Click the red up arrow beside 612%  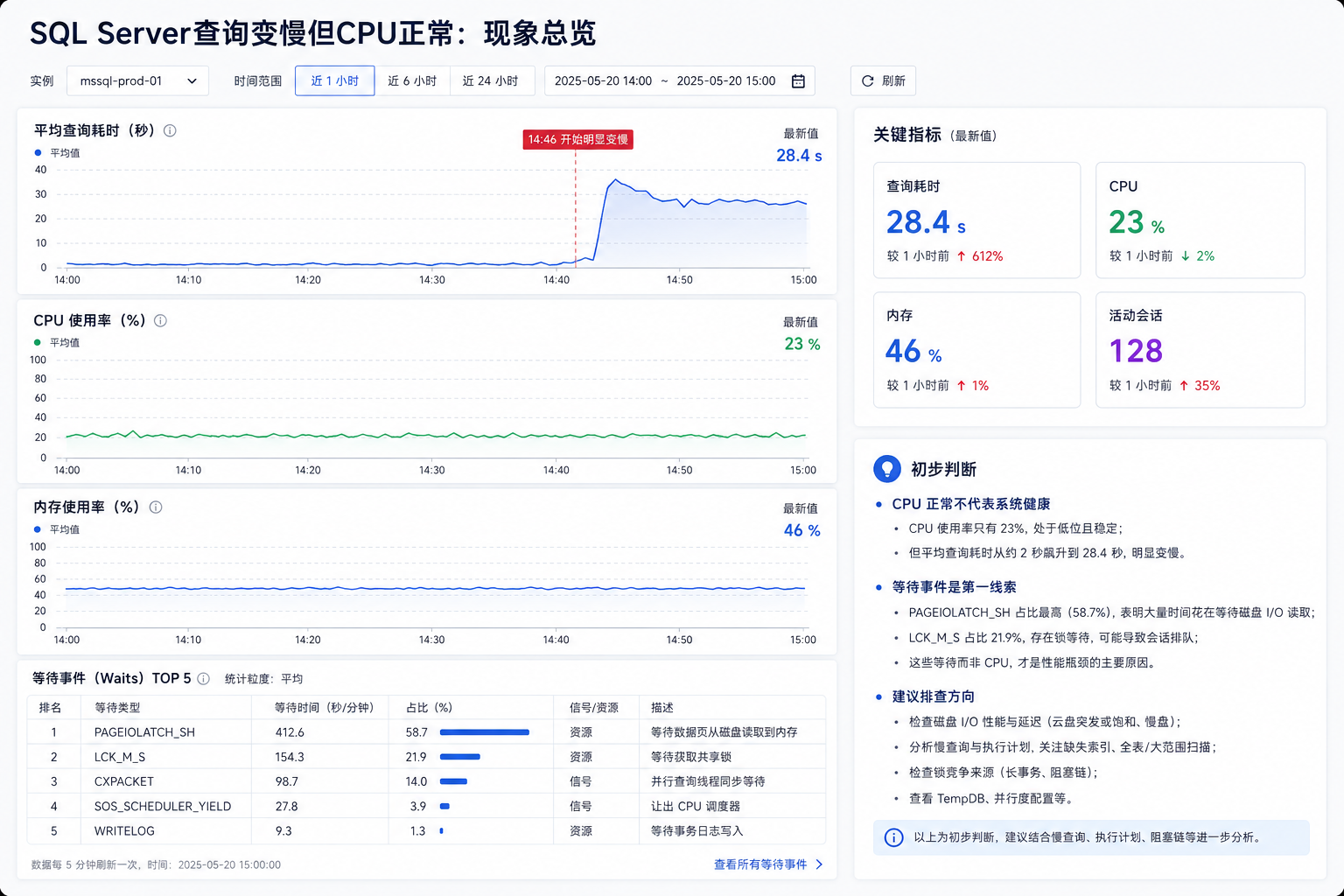click(962, 256)
